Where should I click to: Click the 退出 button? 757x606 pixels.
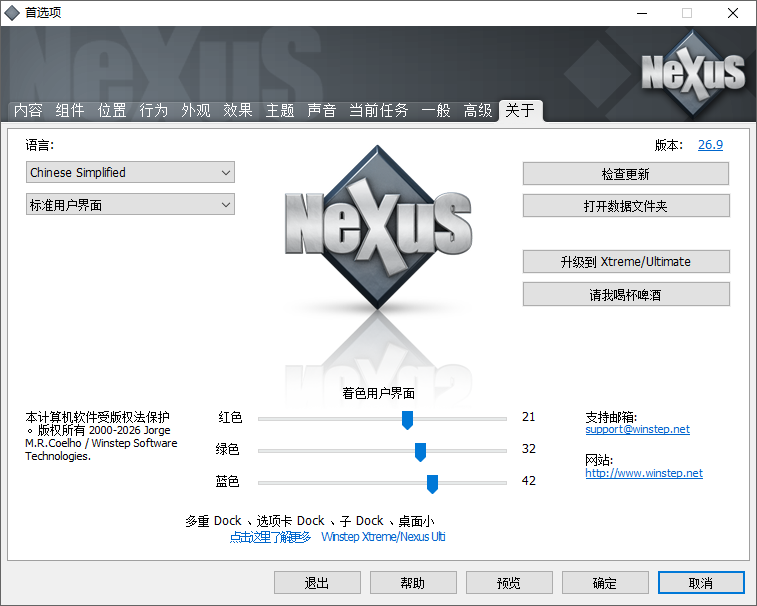[317, 583]
